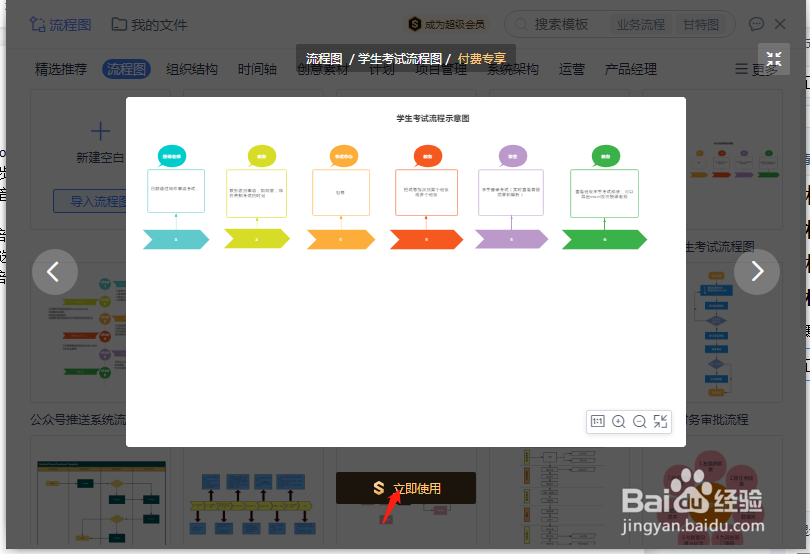Focus the 搜索模板 search field
Screen dimensions: 810x554
click(x=561, y=24)
